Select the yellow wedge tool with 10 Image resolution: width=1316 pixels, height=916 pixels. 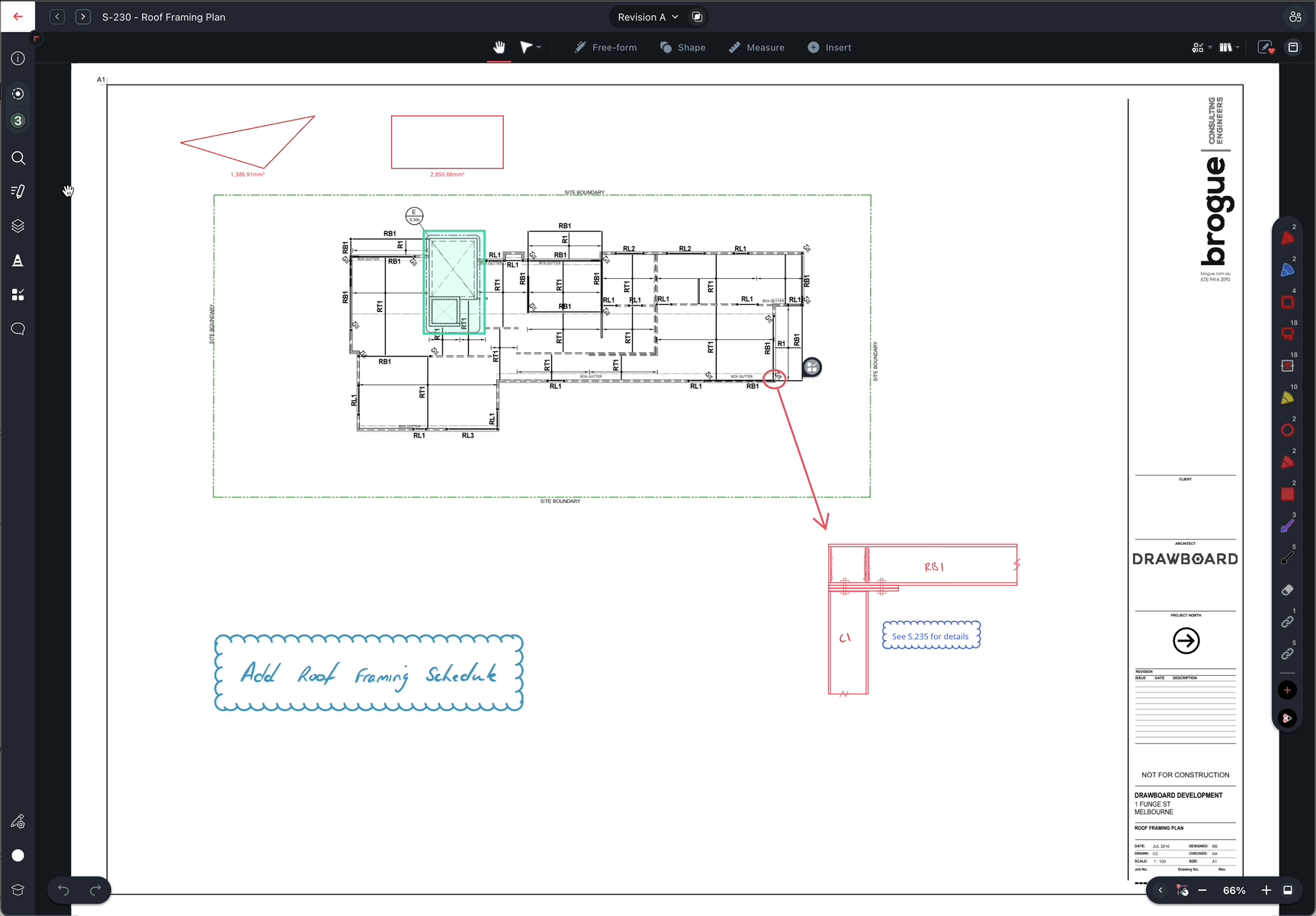coord(1288,398)
